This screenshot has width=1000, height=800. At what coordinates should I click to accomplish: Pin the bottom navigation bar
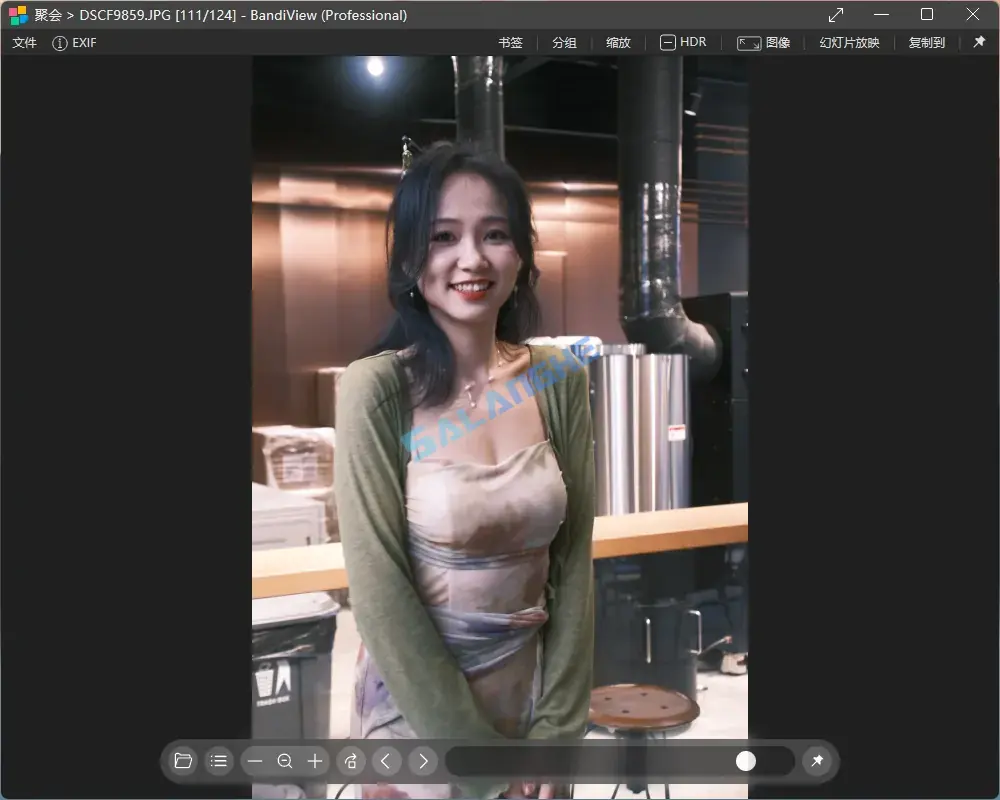point(817,761)
